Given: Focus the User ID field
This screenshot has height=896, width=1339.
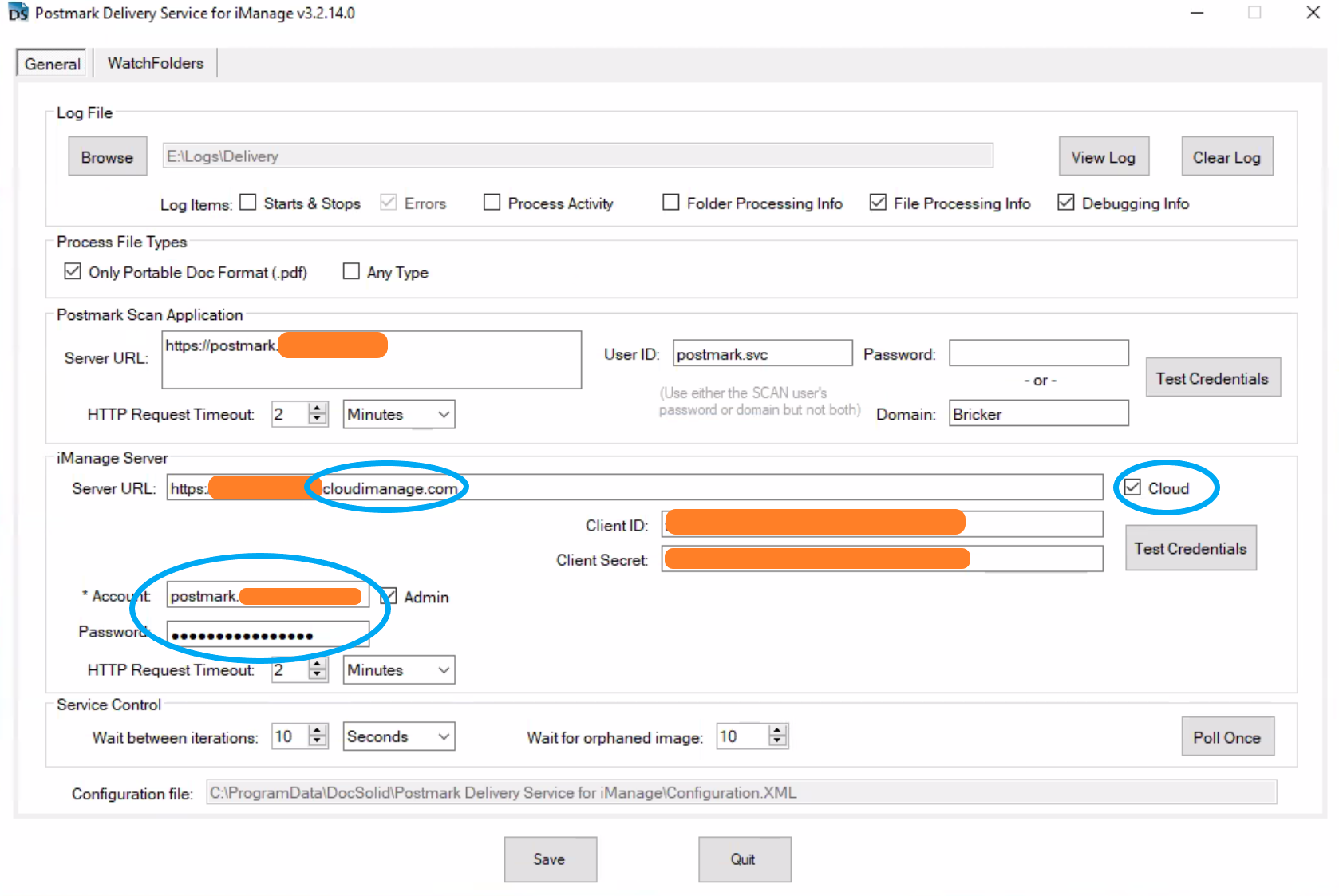Looking at the screenshot, I should pos(763,353).
